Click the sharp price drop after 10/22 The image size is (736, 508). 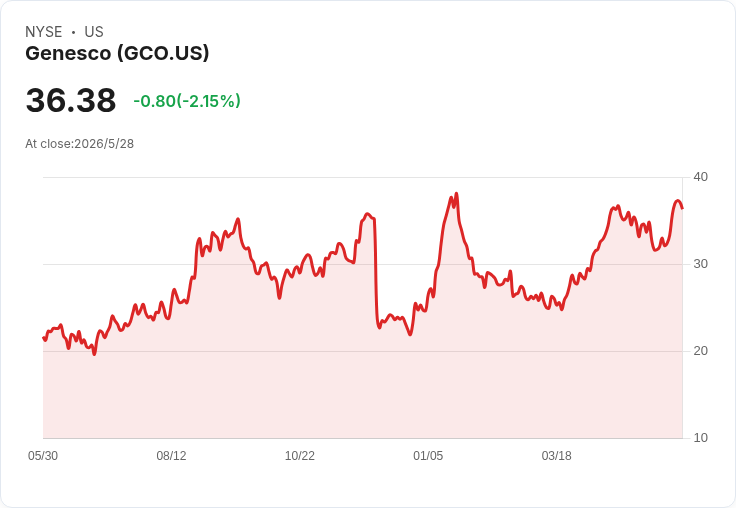[376, 272]
